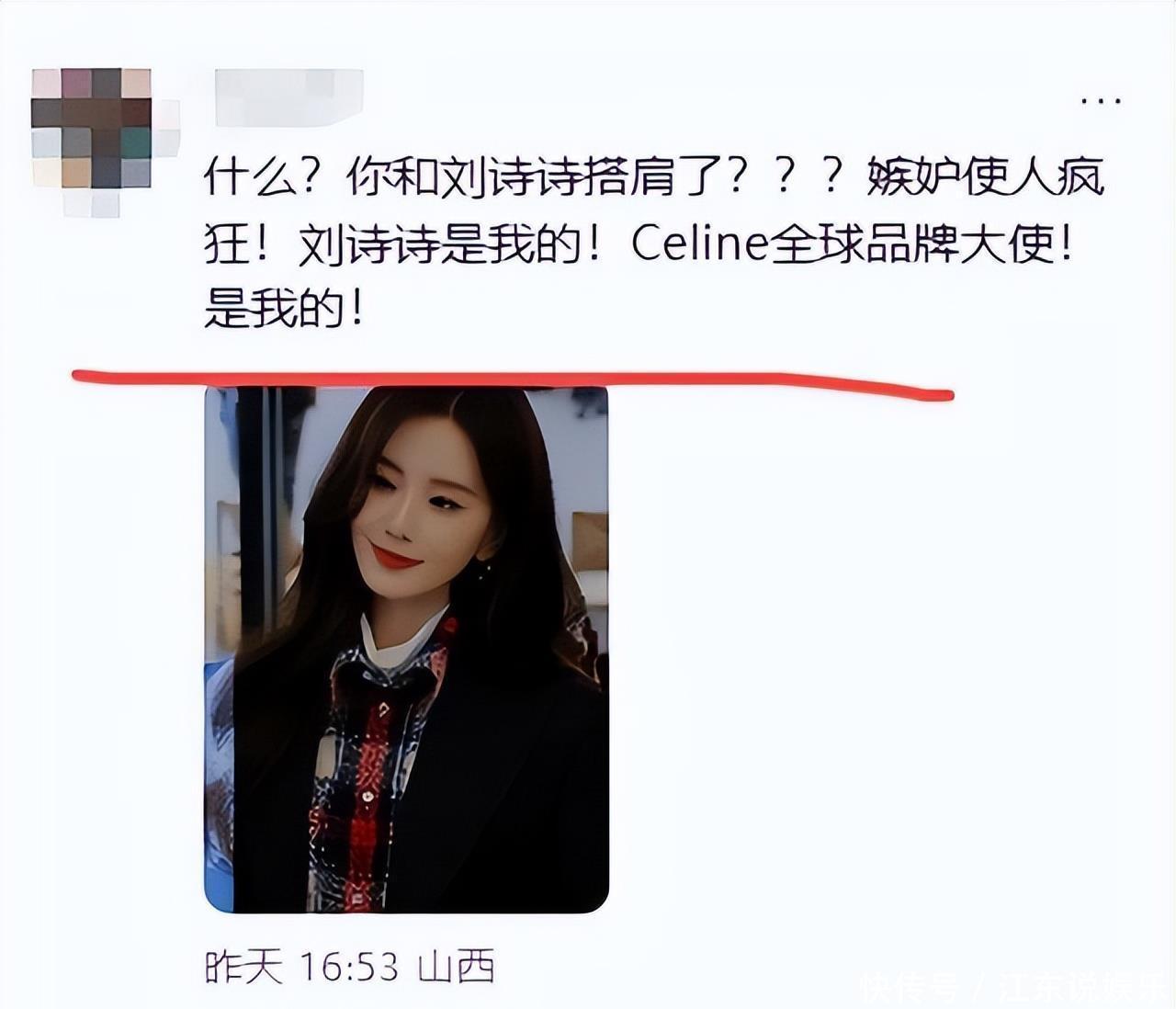This screenshot has height=1009, width=1176.
Task: Click the final line 是我的!
Action: [284, 310]
